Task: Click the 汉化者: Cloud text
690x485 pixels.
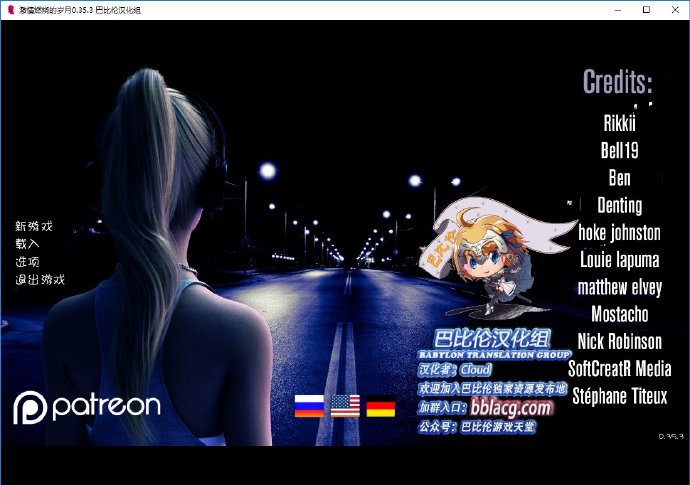Action: 455,369
